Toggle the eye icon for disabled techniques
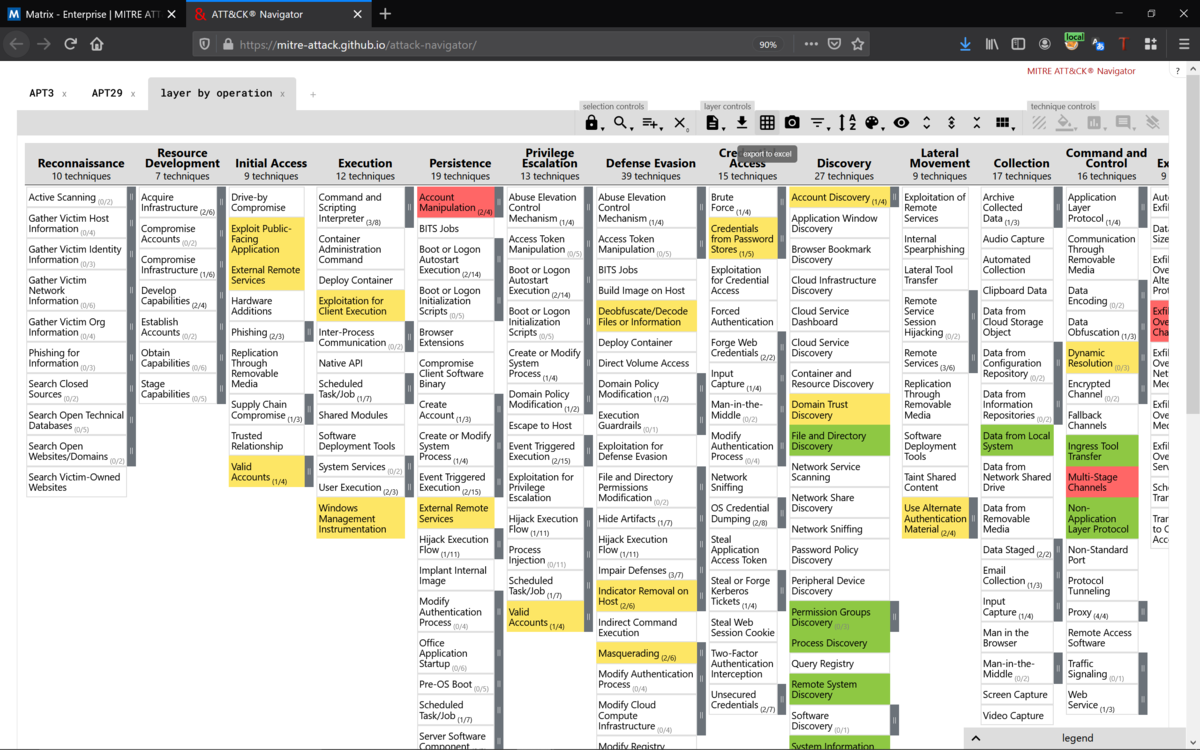This screenshot has width=1200, height=750. pyautogui.click(x=901, y=122)
